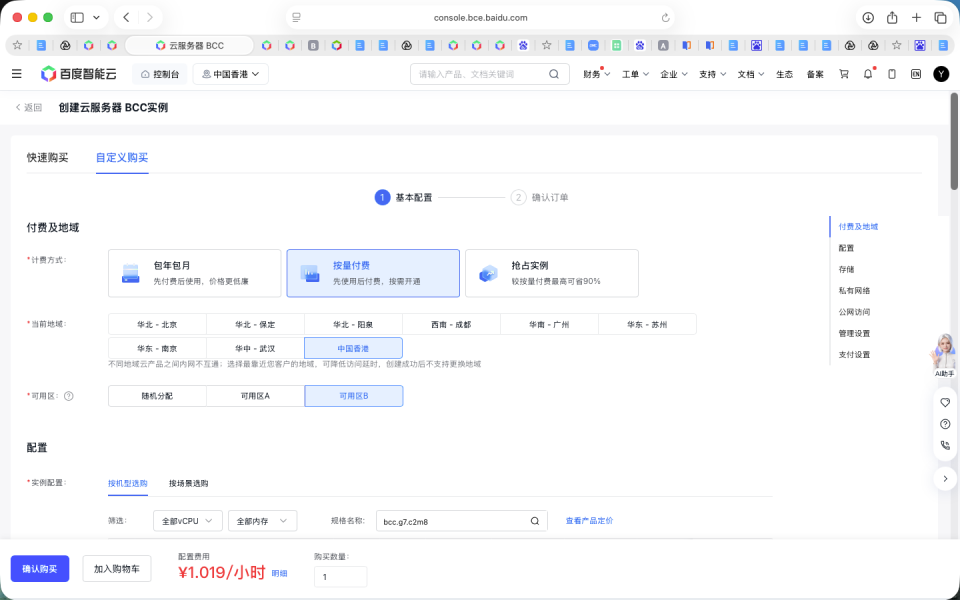Jump to 私有网络 in the side anchor list
The height and width of the screenshot is (600, 960).
(854, 291)
